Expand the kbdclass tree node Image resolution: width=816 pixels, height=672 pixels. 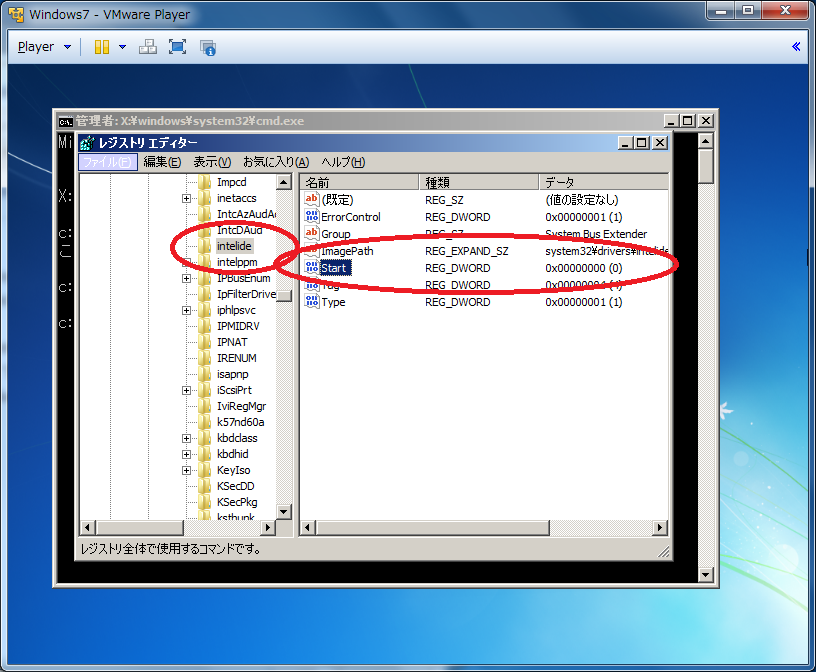pos(186,439)
